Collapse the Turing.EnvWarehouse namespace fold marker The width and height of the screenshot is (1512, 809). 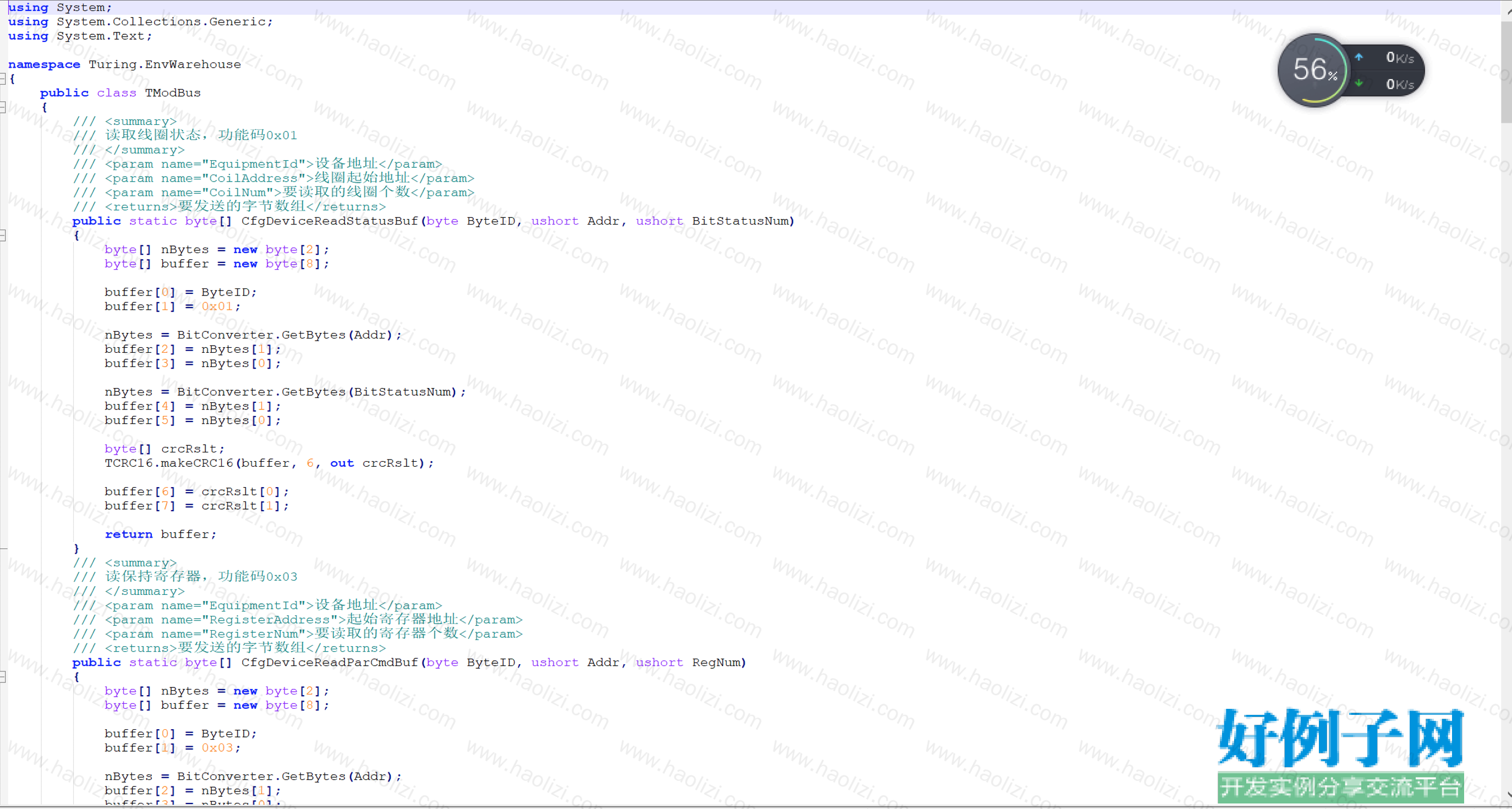coord(3,79)
